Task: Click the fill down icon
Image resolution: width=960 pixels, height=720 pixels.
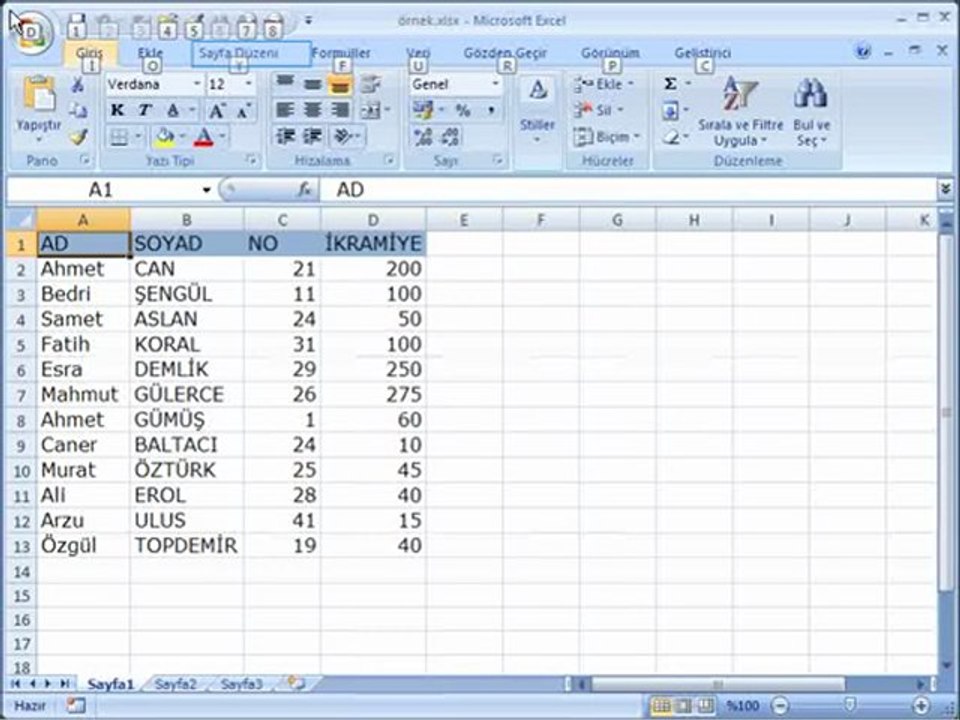Action: pos(670,111)
